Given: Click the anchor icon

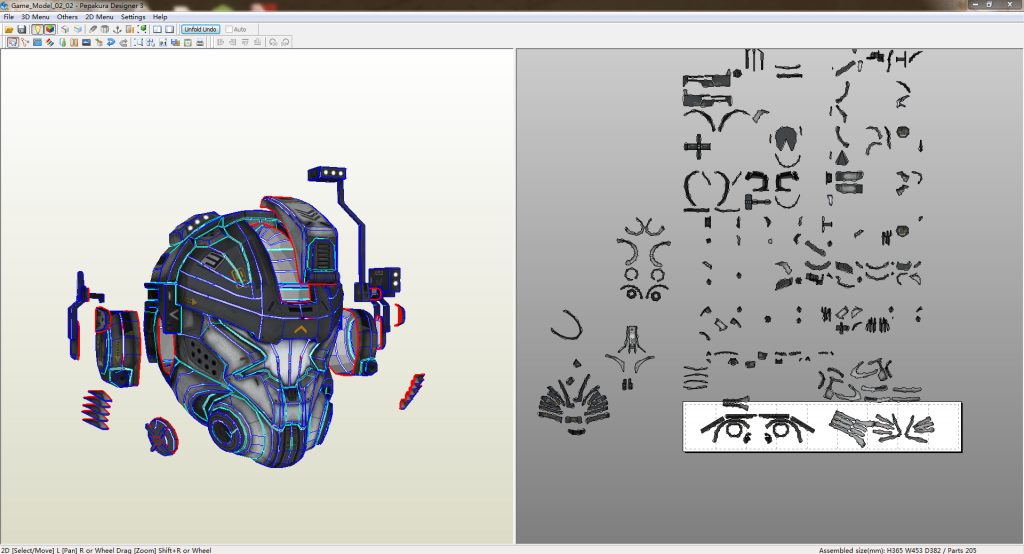Looking at the screenshot, I should 118,29.
